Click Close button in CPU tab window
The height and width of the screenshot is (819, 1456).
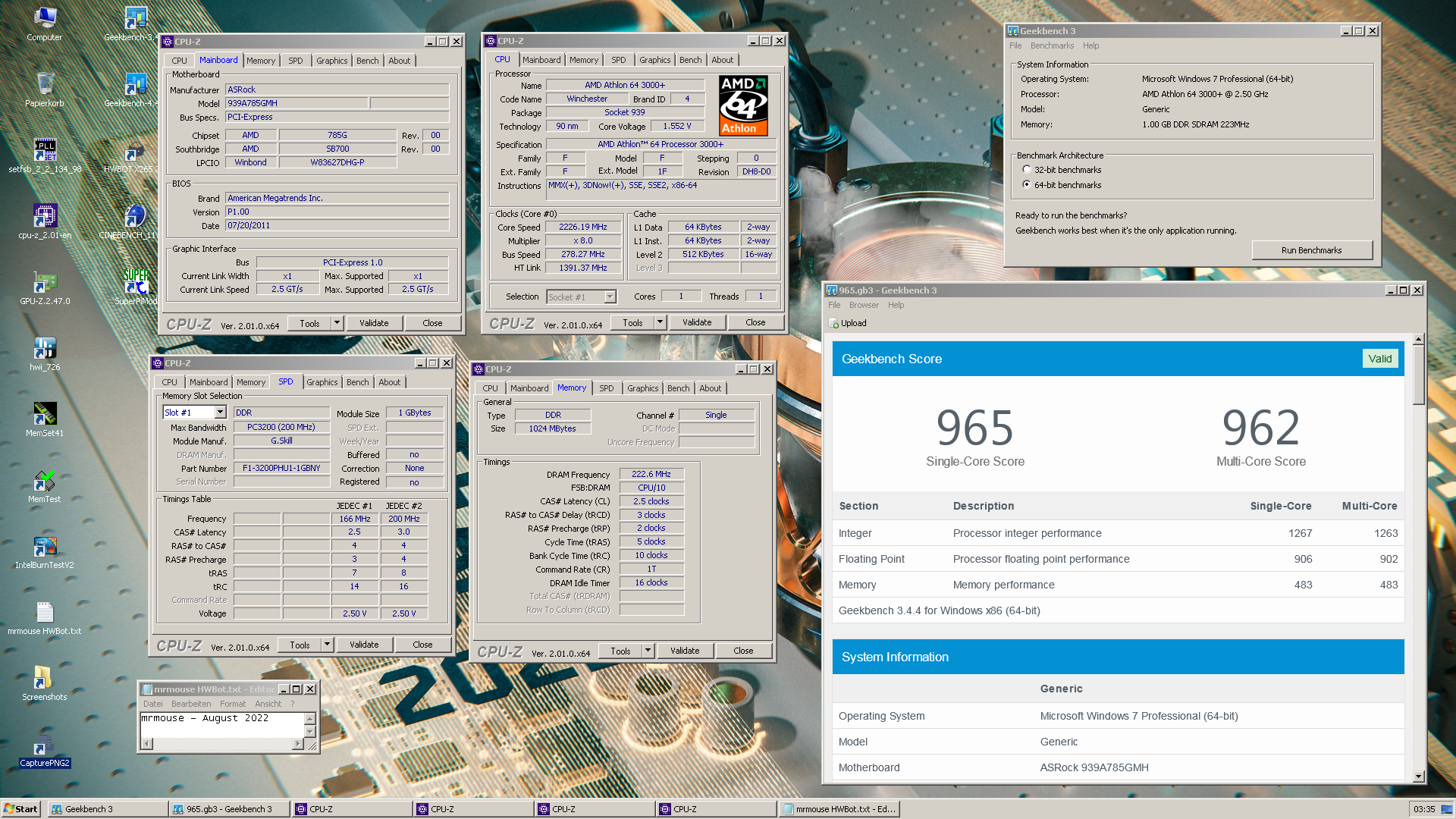[755, 322]
